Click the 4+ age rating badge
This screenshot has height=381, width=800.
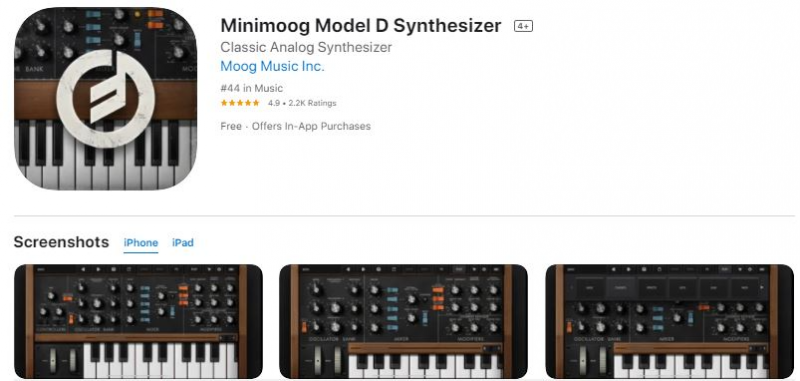point(523,26)
